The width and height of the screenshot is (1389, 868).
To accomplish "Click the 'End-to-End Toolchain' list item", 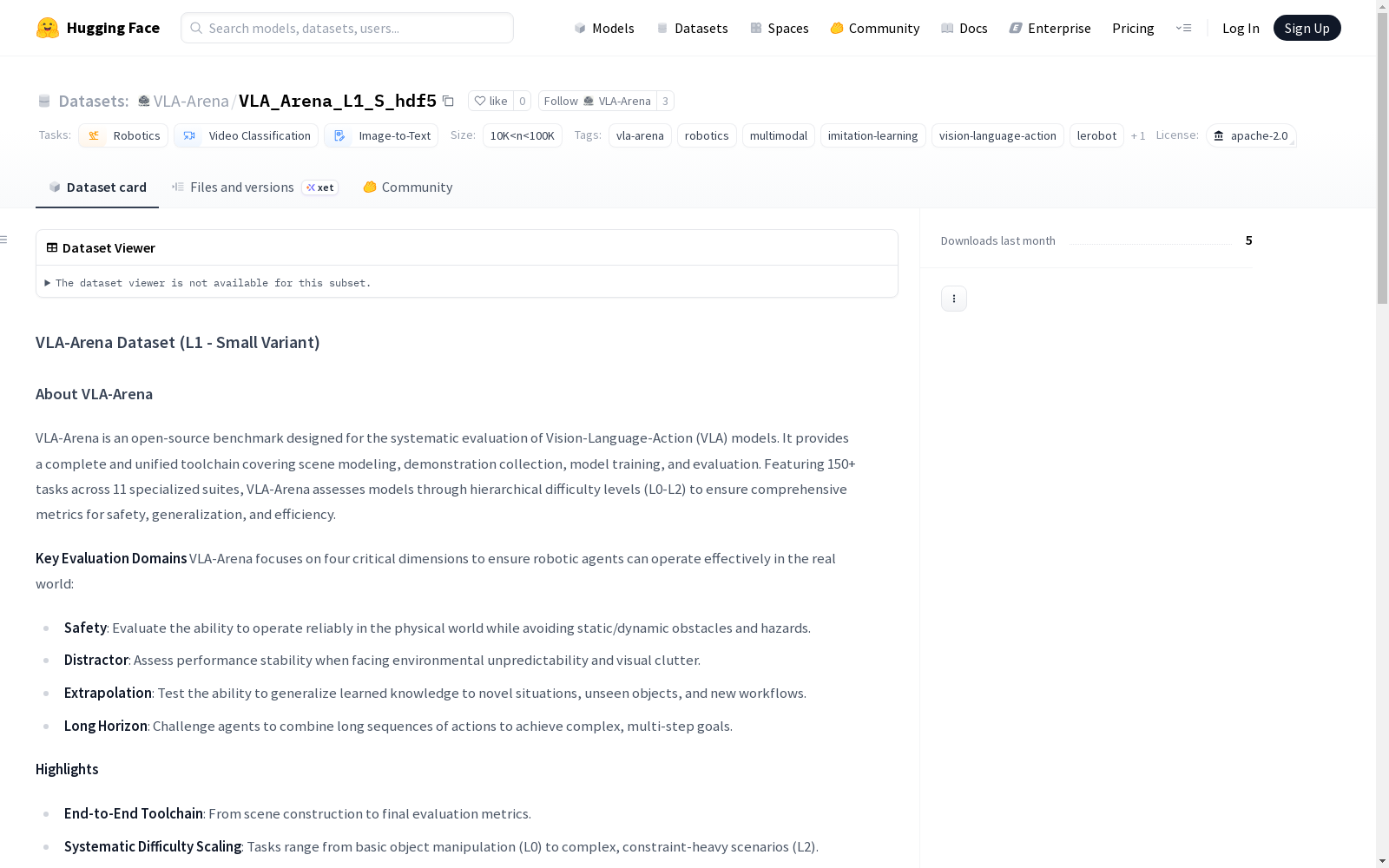I will click(134, 813).
